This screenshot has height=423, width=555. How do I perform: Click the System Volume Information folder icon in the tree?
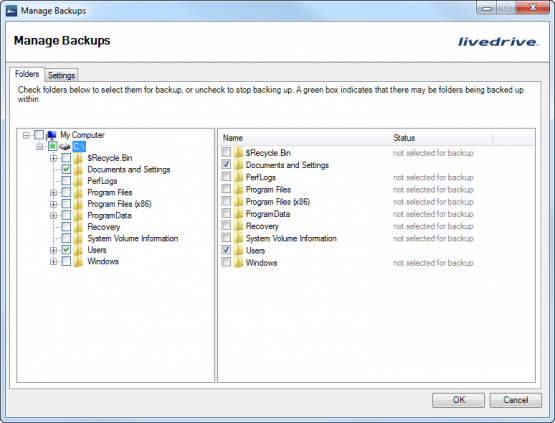click(x=78, y=238)
